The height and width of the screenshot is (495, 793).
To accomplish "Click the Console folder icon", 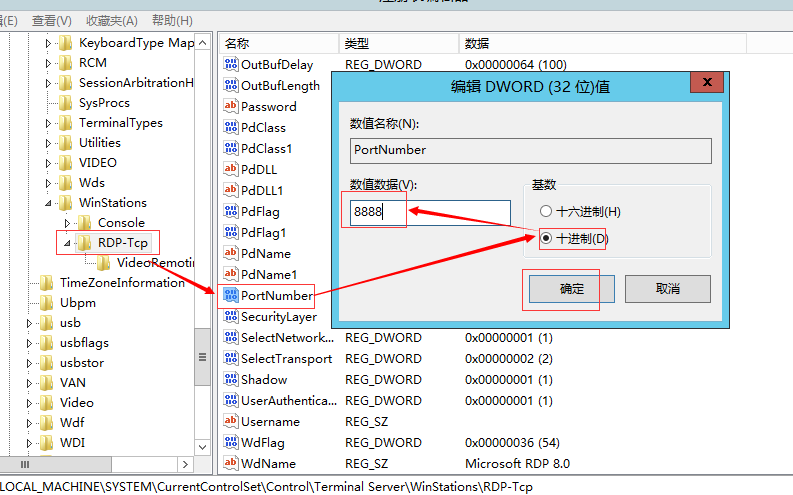I will 84,222.
